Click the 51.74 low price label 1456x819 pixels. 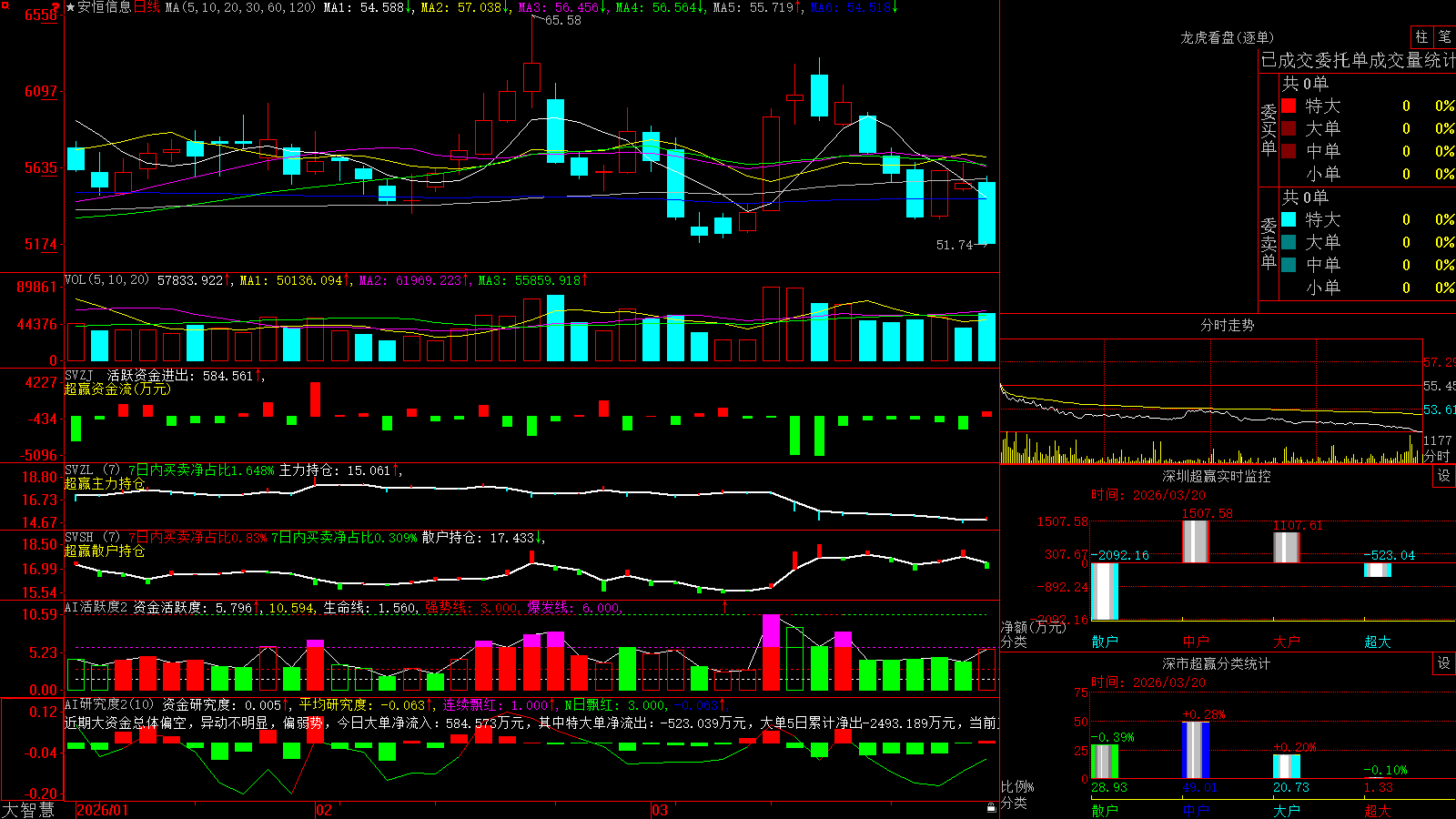click(955, 245)
